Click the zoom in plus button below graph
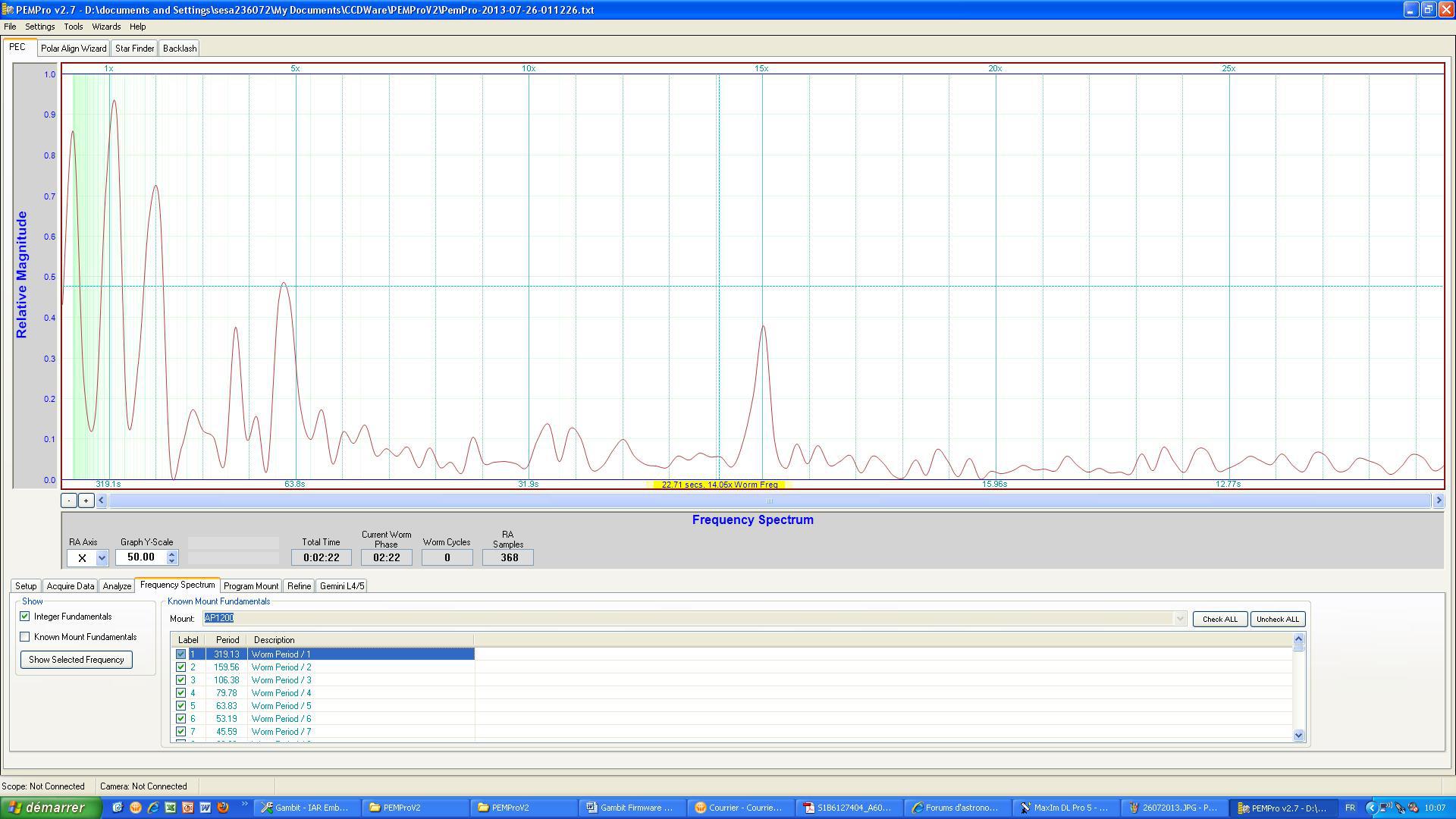Viewport: 1456px width, 819px height. coord(86,500)
